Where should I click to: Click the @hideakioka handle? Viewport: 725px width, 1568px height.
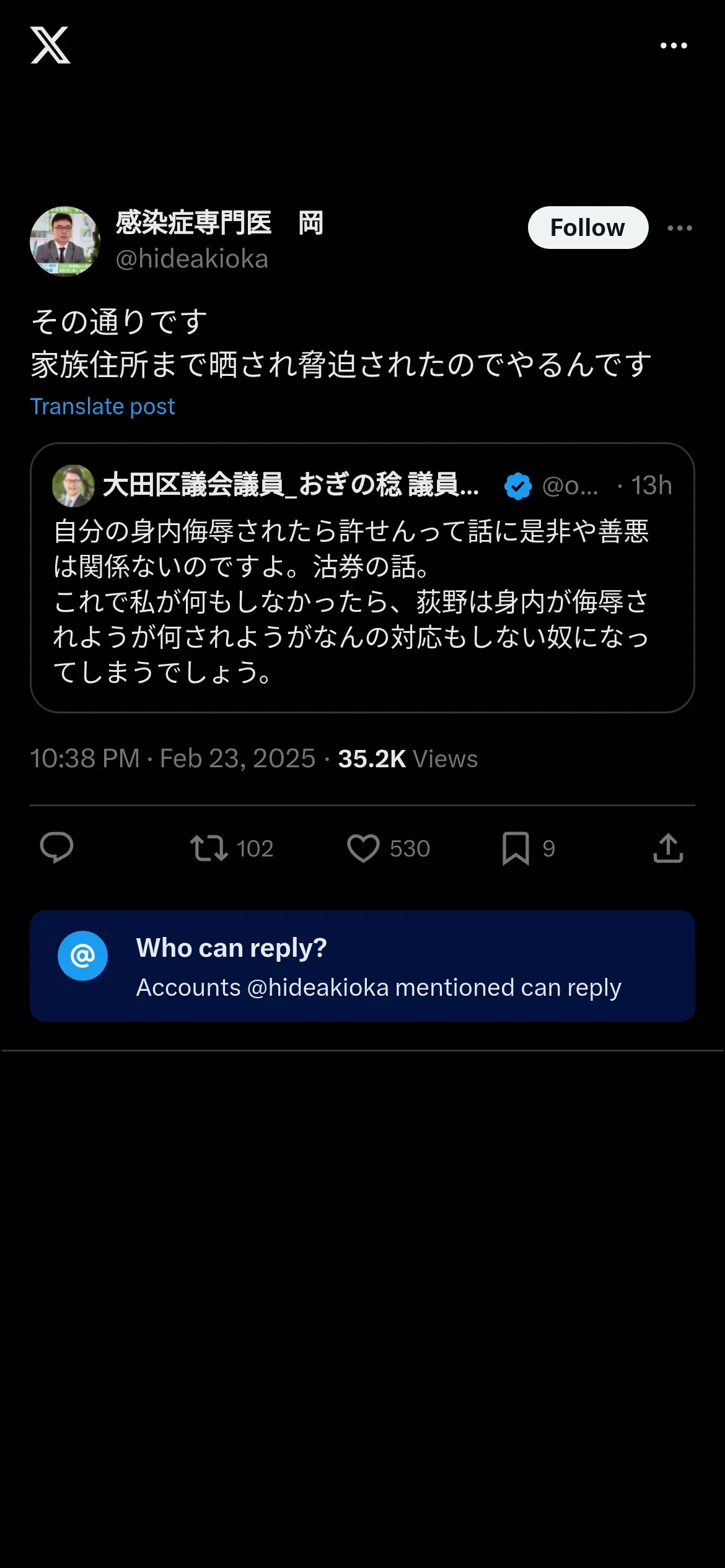click(191, 259)
